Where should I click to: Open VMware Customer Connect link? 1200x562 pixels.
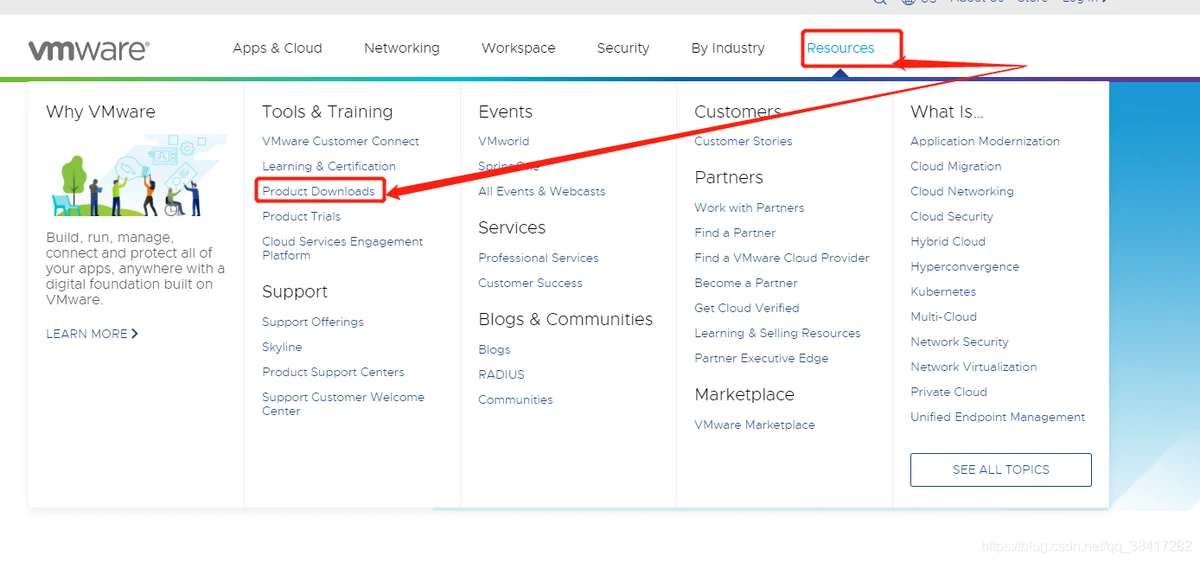tap(340, 141)
